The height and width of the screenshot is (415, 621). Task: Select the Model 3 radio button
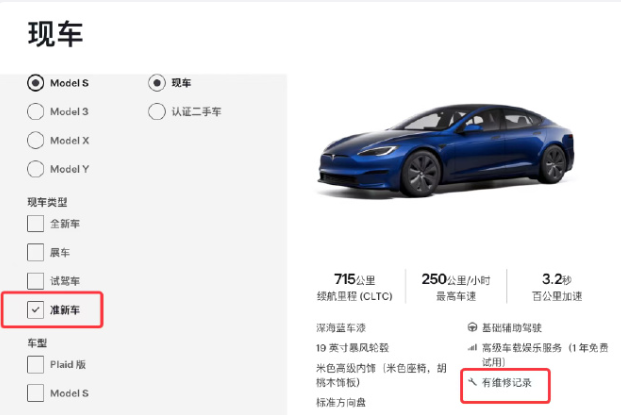(x=35, y=112)
